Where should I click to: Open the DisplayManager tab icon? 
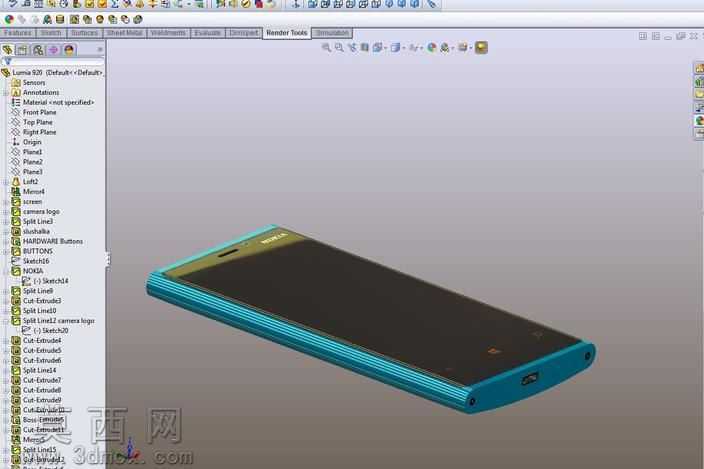coord(69,50)
